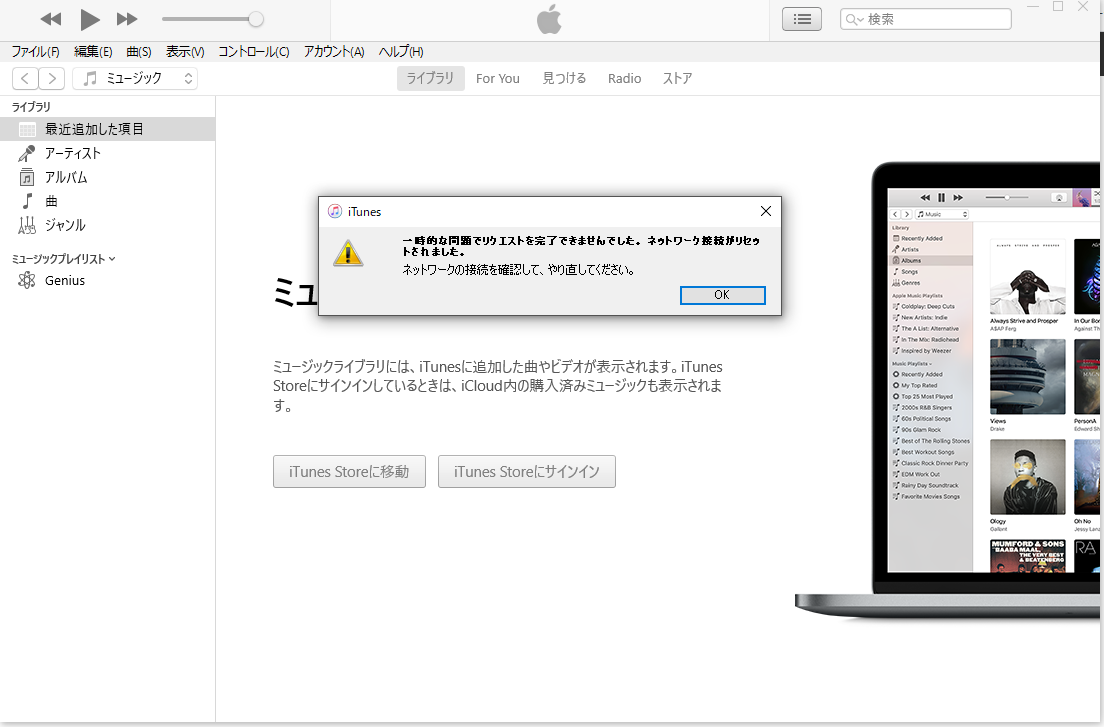
Task: Click the Genius atom icon
Action: [x=27, y=280]
